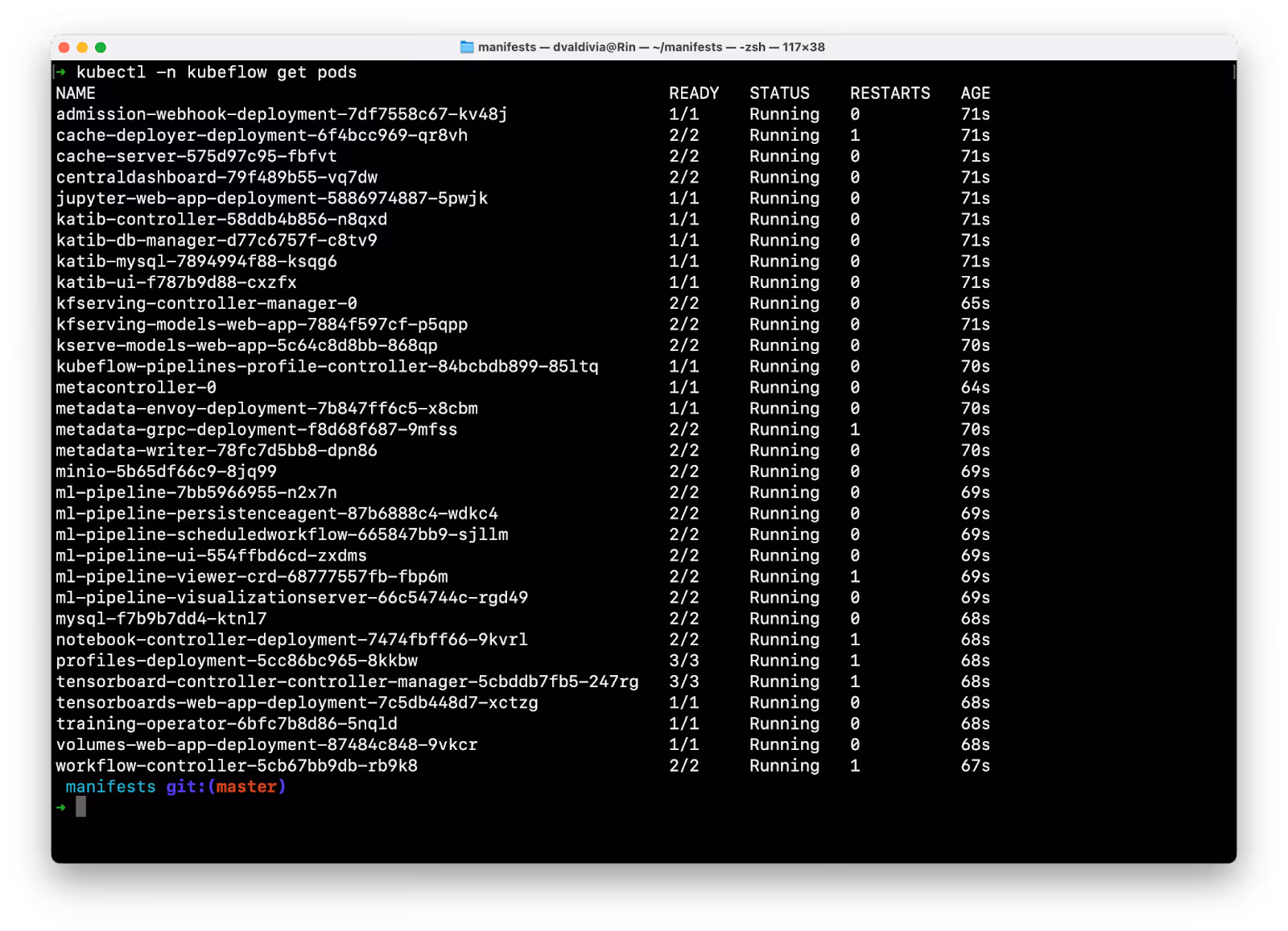Select pod name admission-webhook-deployment-7df7558c67-kv48j
The width and height of the screenshot is (1288, 931).
(x=282, y=114)
